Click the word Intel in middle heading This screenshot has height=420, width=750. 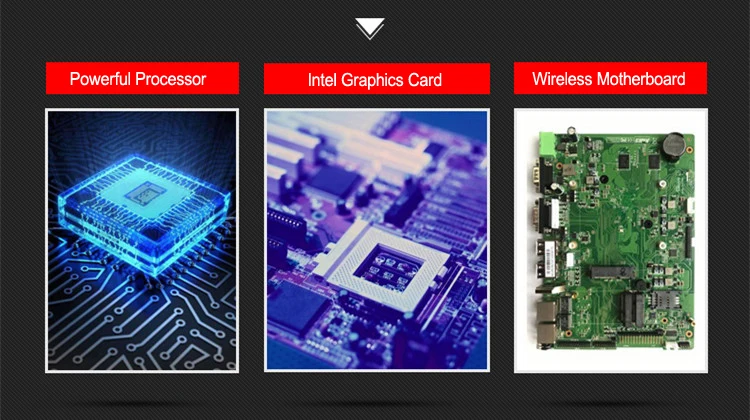[x=322, y=80]
